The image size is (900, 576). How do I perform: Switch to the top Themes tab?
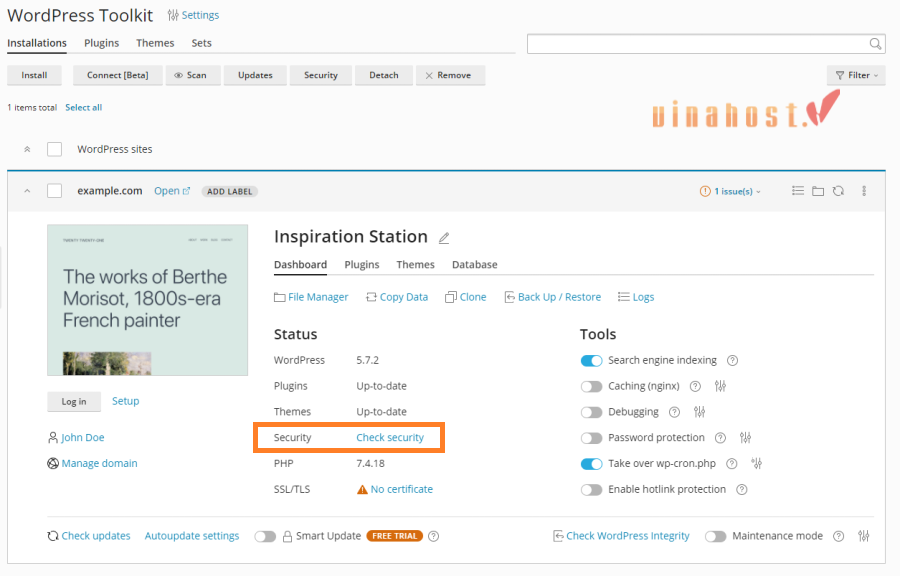point(155,43)
